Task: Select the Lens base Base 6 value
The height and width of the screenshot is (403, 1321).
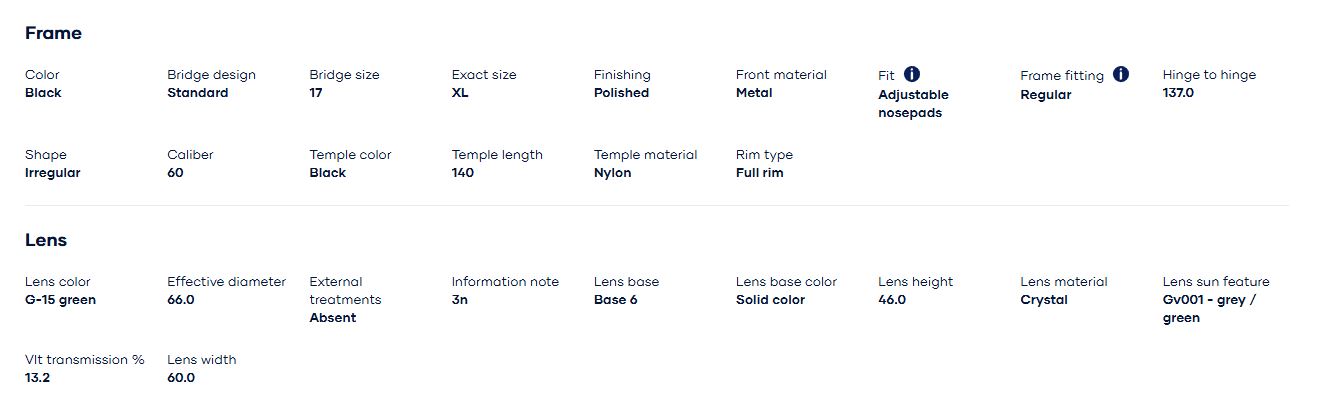Action: tap(615, 300)
